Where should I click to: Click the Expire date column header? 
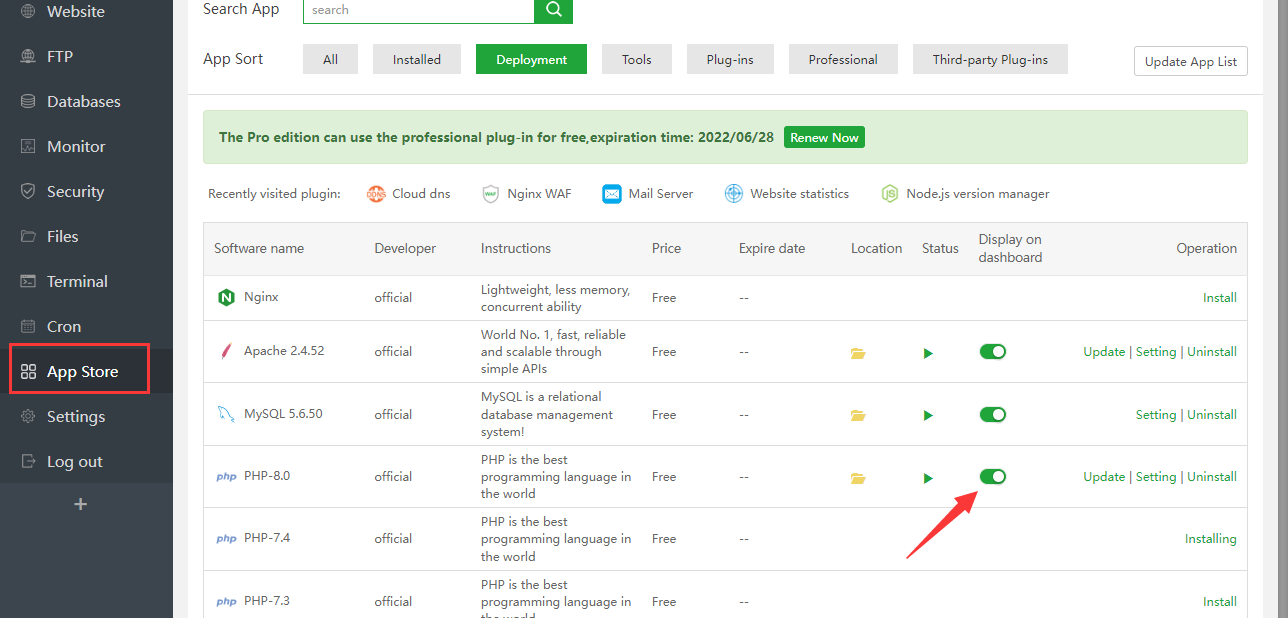click(x=772, y=248)
